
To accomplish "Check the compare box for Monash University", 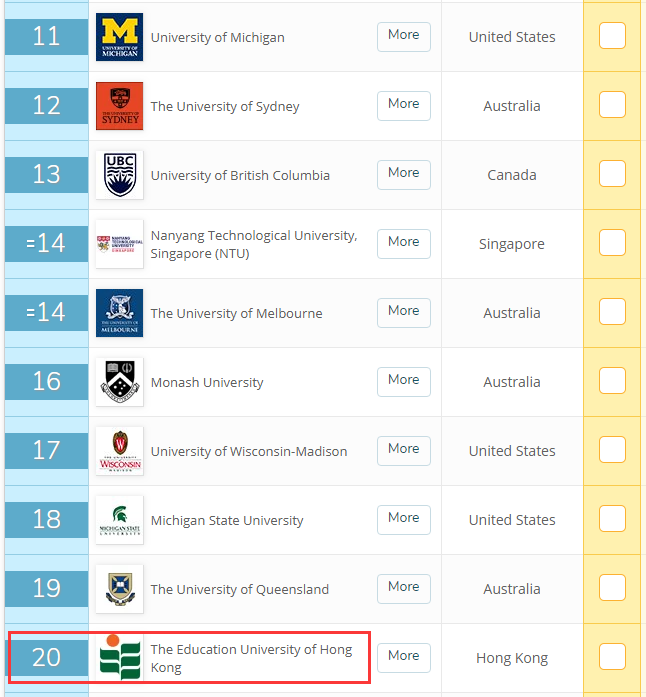I will 612,381.
